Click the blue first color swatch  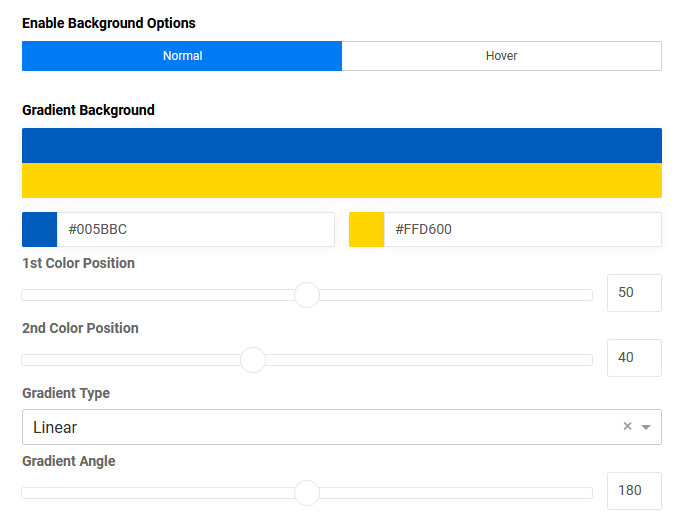39,230
